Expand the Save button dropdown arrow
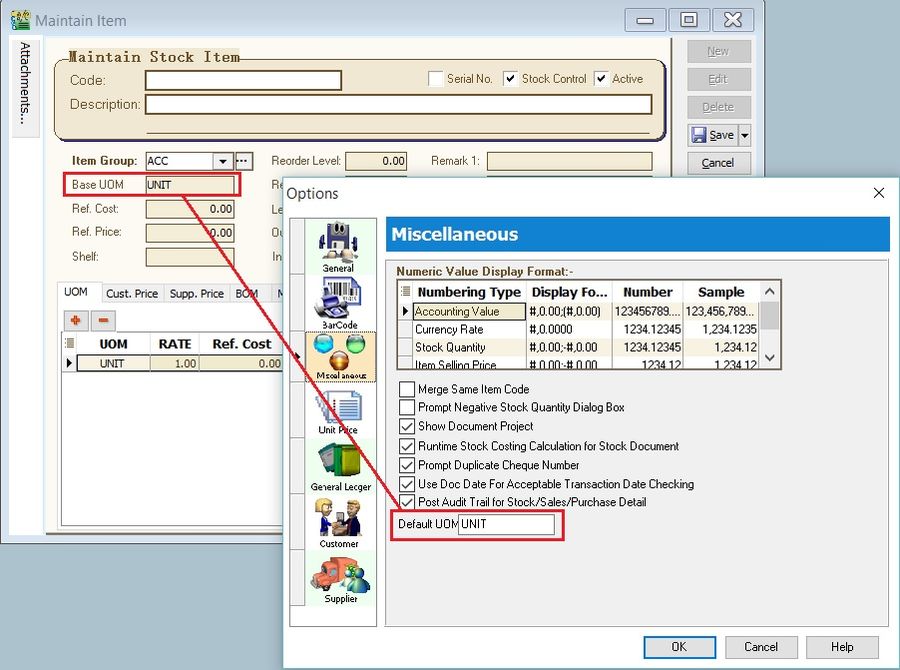Viewport: 900px width, 670px height. 742,134
